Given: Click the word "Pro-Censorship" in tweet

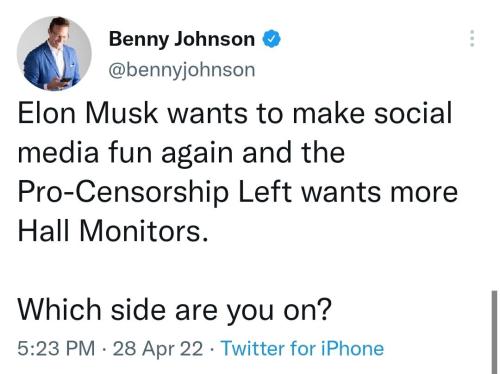Looking at the screenshot, I should click(x=123, y=192).
